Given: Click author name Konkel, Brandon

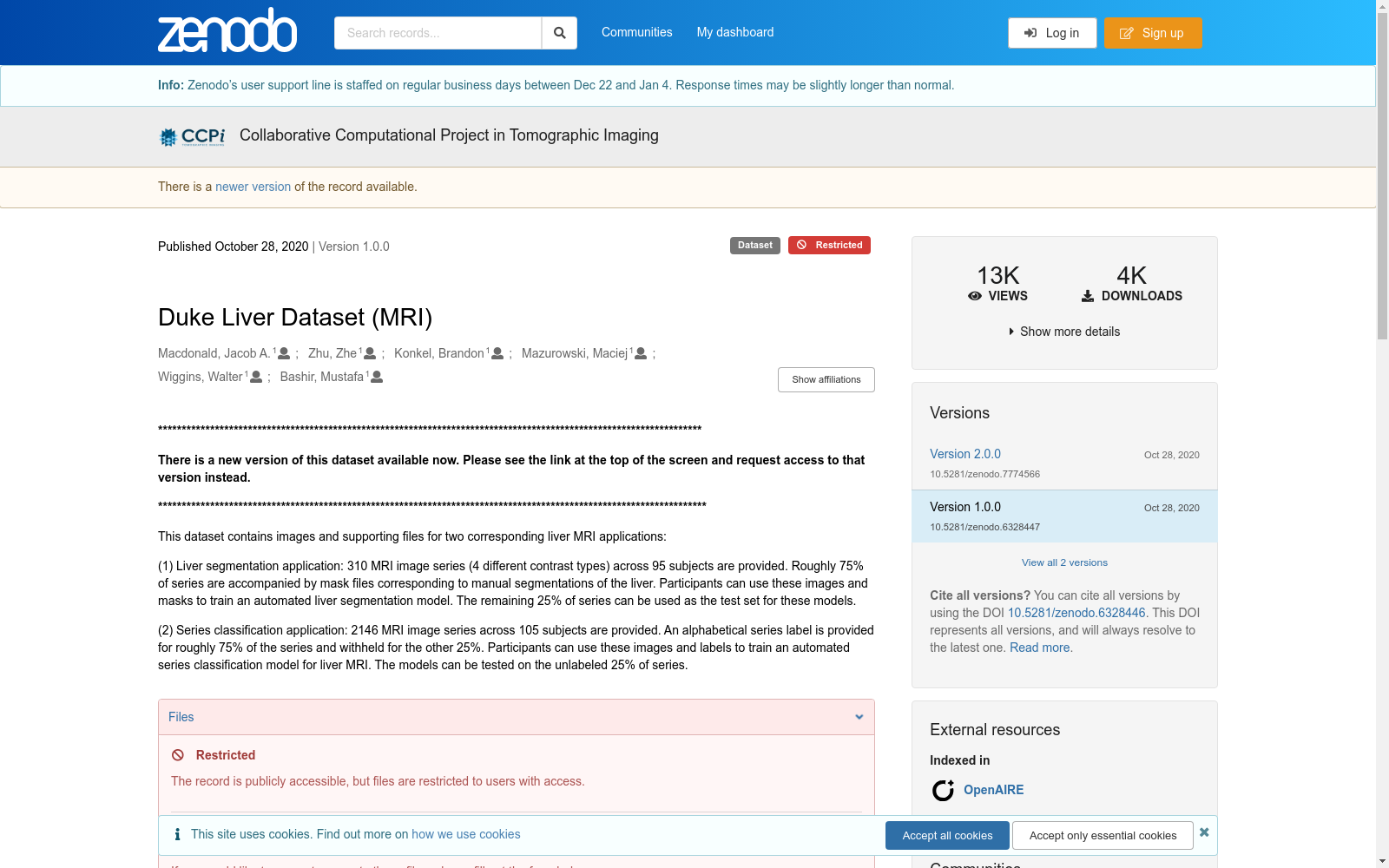Looking at the screenshot, I should click(439, 353).
